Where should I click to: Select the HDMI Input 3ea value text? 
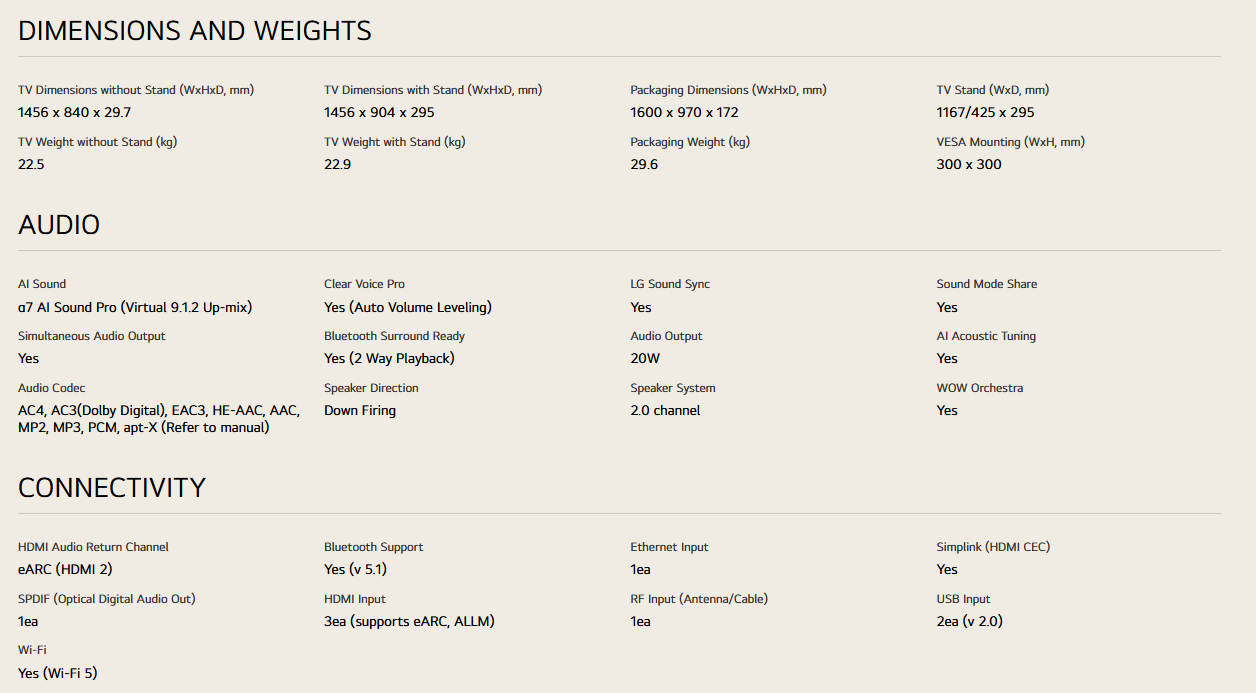(x=409, y=621)
